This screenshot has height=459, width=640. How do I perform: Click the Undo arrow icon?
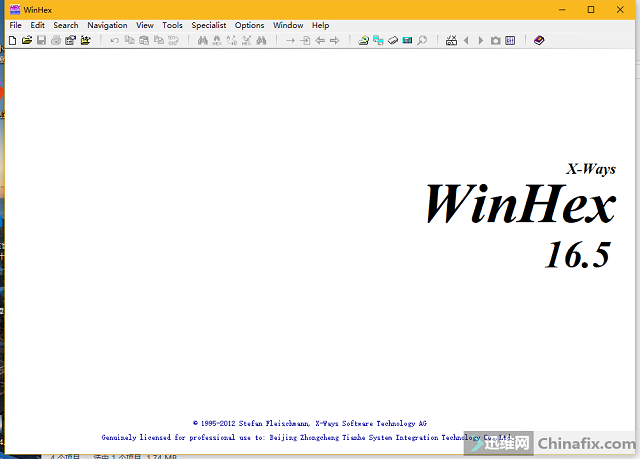(115, 40)
